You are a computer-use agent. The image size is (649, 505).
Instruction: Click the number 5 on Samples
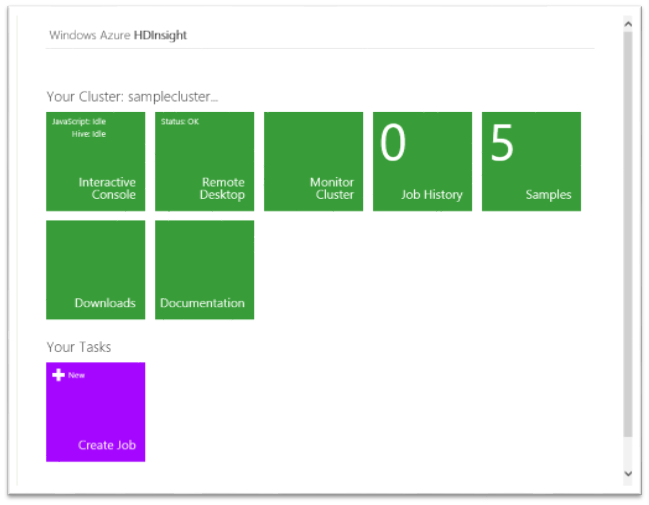click(x=502, y=143)
